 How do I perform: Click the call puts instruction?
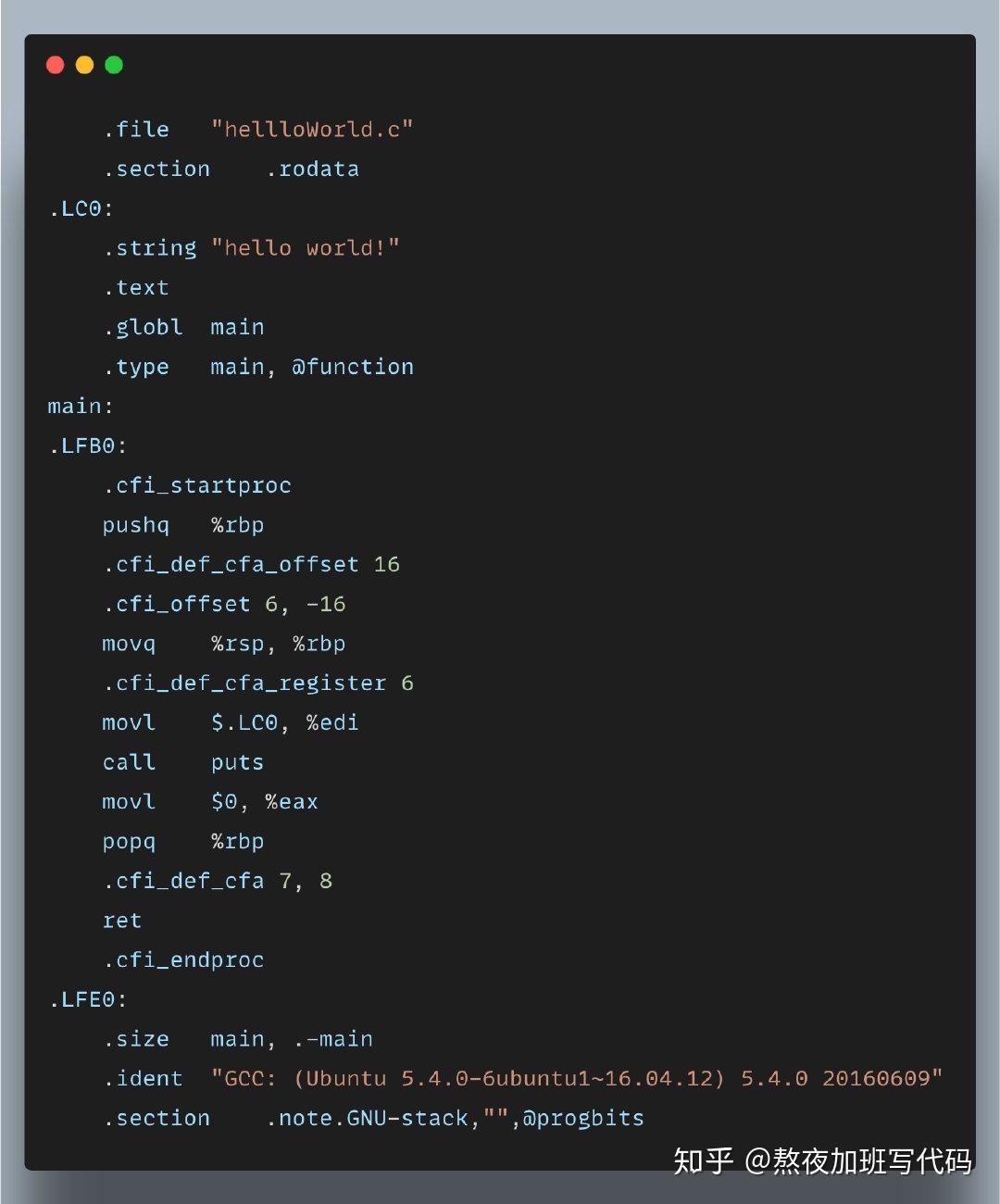coord(183,762)
